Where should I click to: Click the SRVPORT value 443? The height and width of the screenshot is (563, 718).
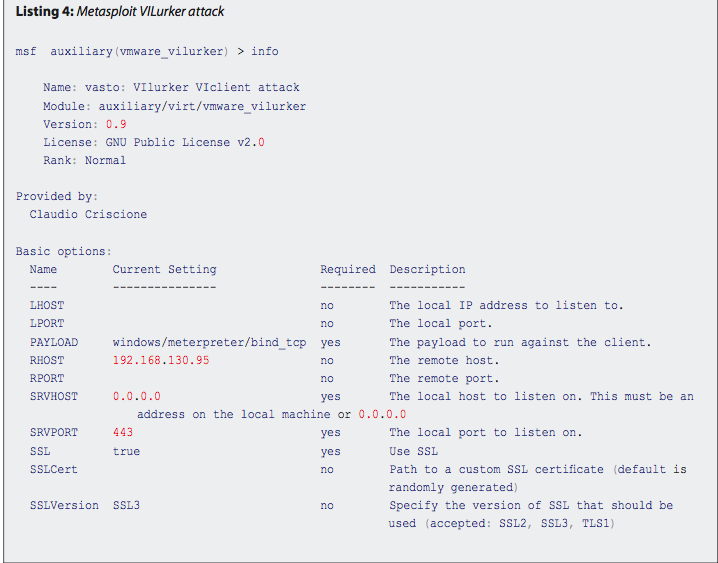pyautogui.click(x=123, y=432)
